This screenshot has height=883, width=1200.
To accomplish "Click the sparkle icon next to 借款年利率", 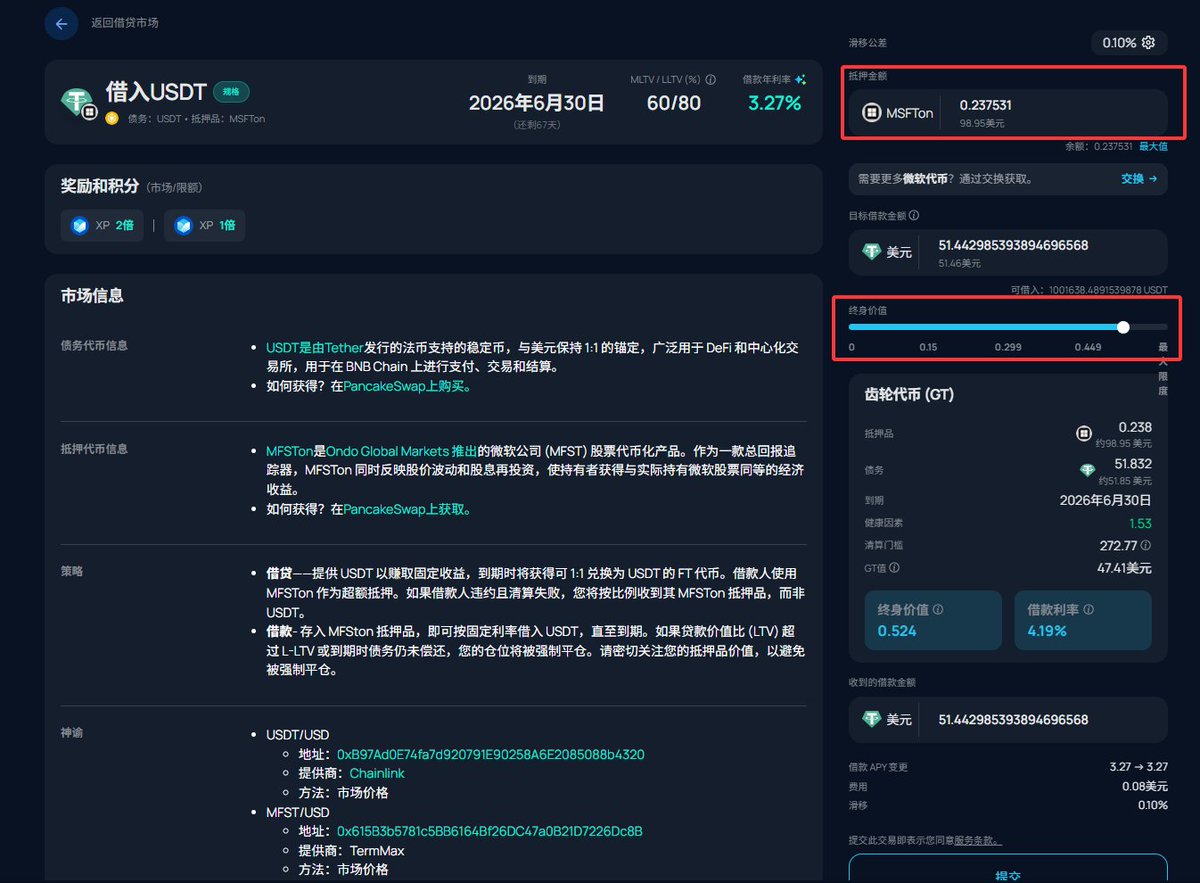I will click(x=800, y=80).
